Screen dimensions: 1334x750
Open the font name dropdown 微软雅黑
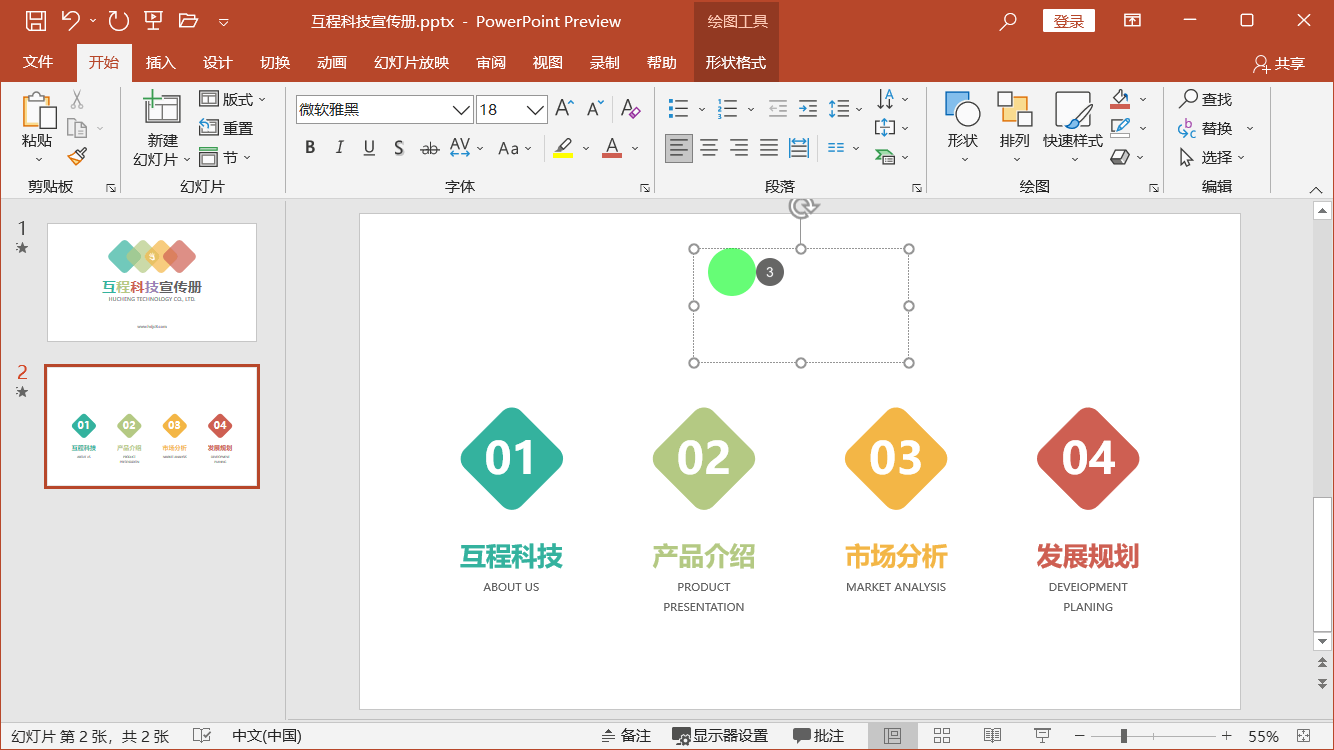[x=461, y=109]
